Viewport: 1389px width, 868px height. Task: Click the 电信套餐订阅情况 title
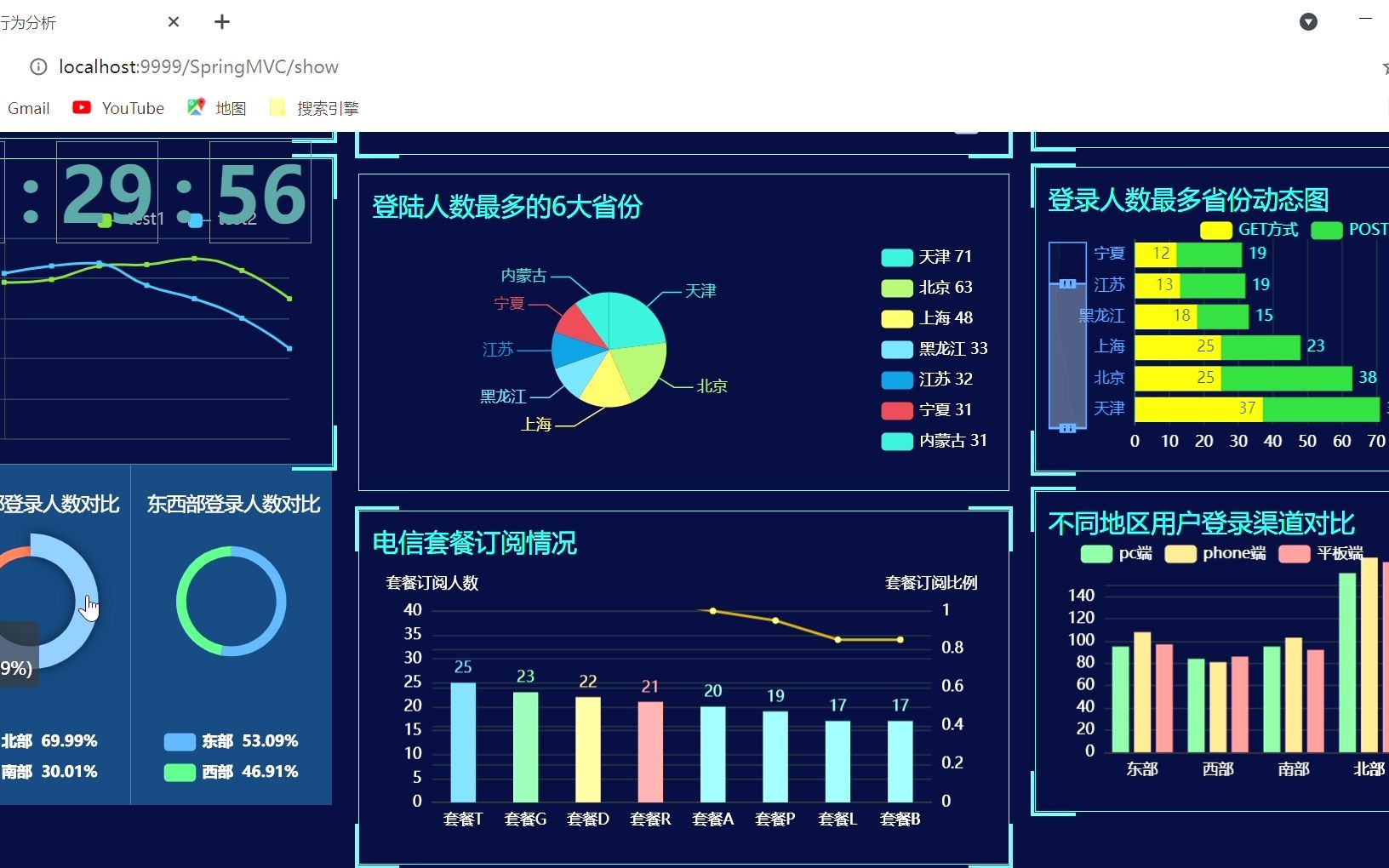click(475, 543)
